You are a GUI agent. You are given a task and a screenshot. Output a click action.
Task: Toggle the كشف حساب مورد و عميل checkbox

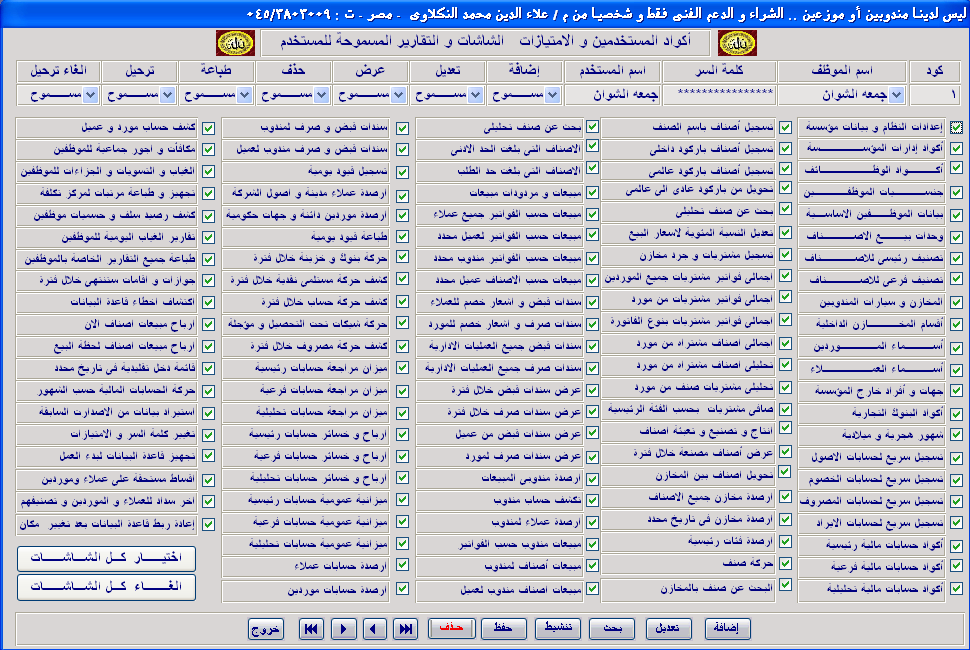(208, 128)
